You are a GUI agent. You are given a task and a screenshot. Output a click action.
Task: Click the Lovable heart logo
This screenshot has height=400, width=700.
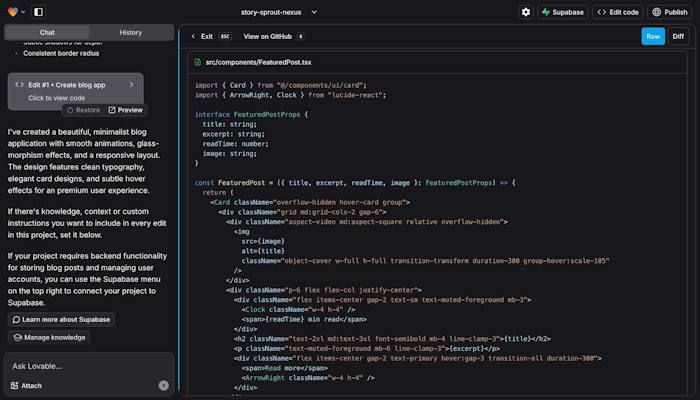point(13,12)
